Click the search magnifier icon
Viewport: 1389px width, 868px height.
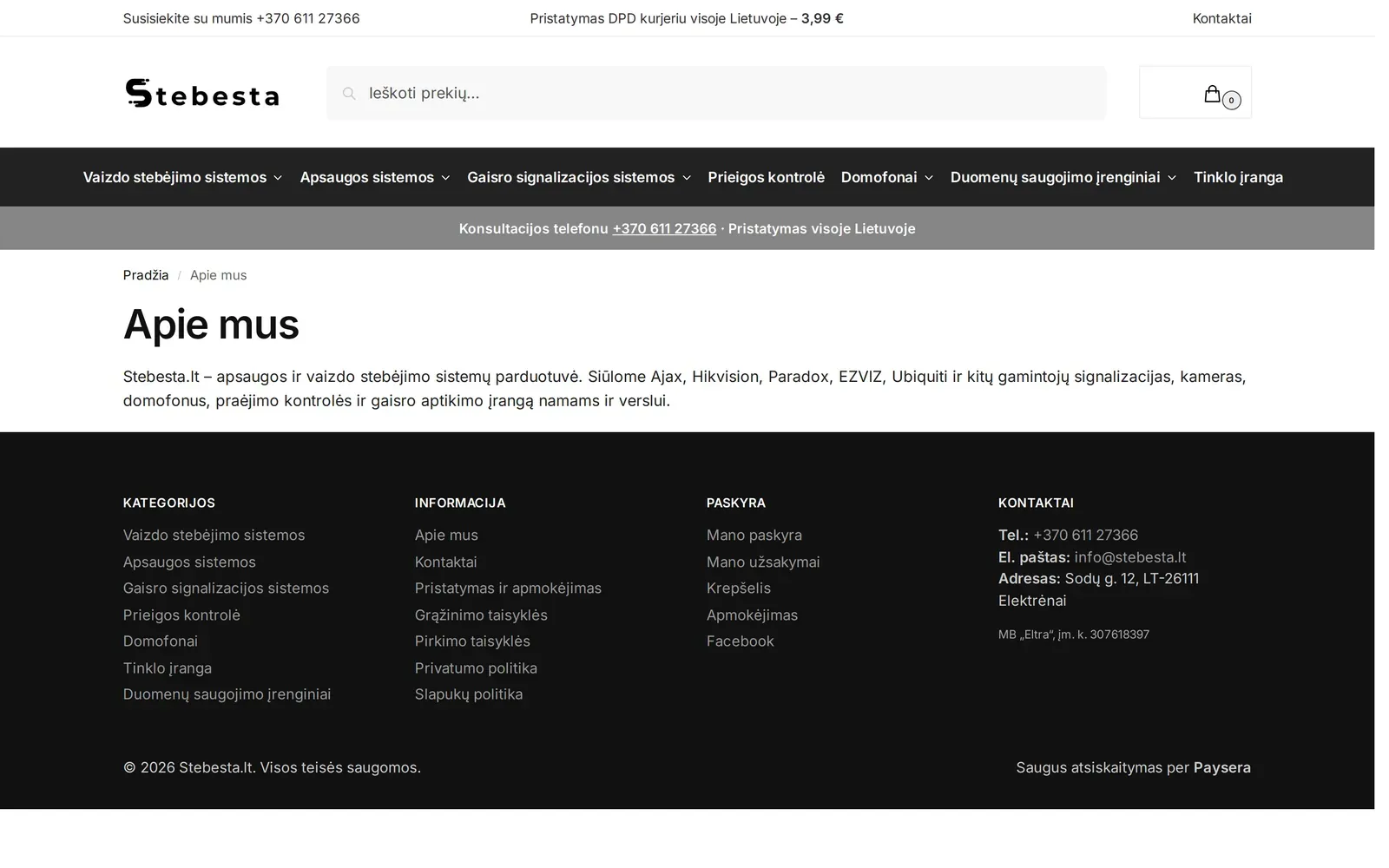(349, 94)
